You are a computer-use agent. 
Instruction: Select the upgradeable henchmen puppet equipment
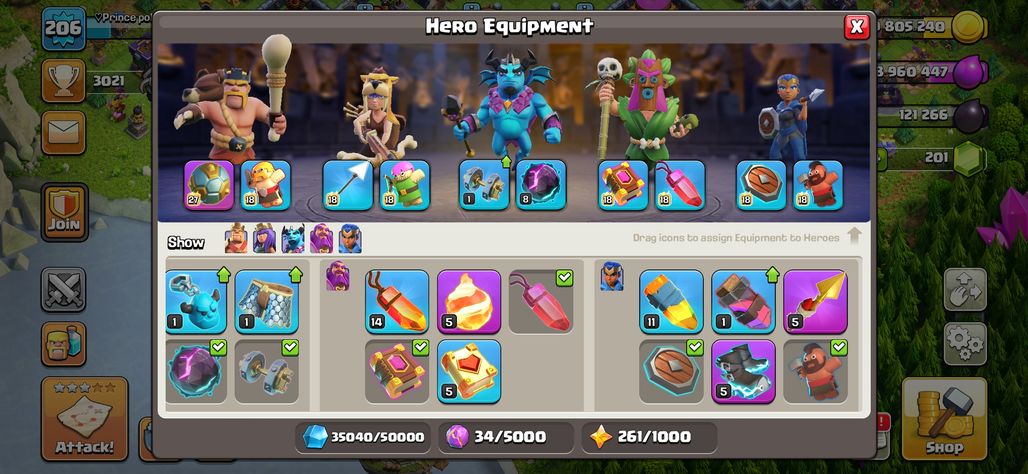point(196,302)
